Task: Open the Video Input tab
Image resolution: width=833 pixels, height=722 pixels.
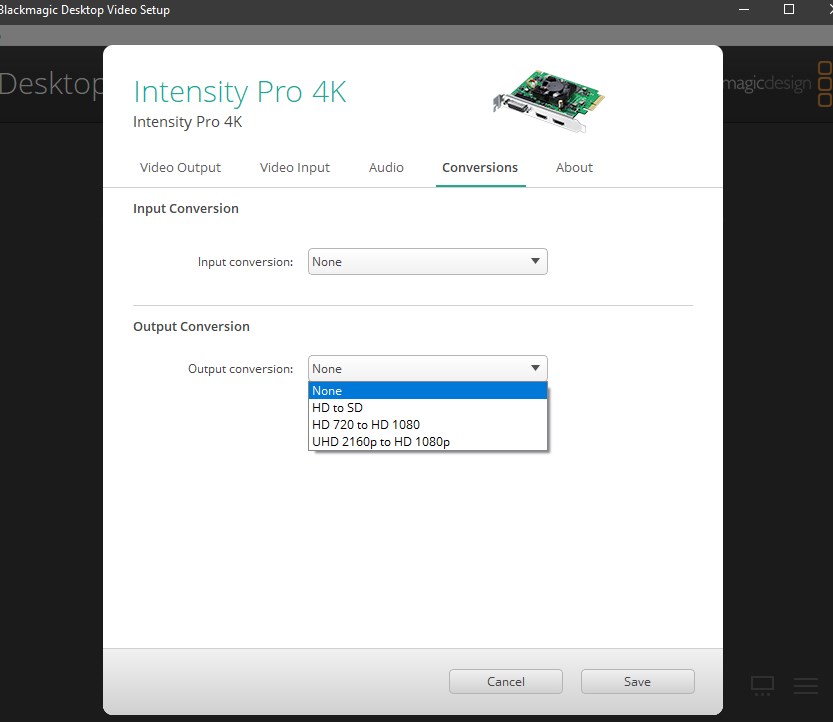Action: [294, 167]
